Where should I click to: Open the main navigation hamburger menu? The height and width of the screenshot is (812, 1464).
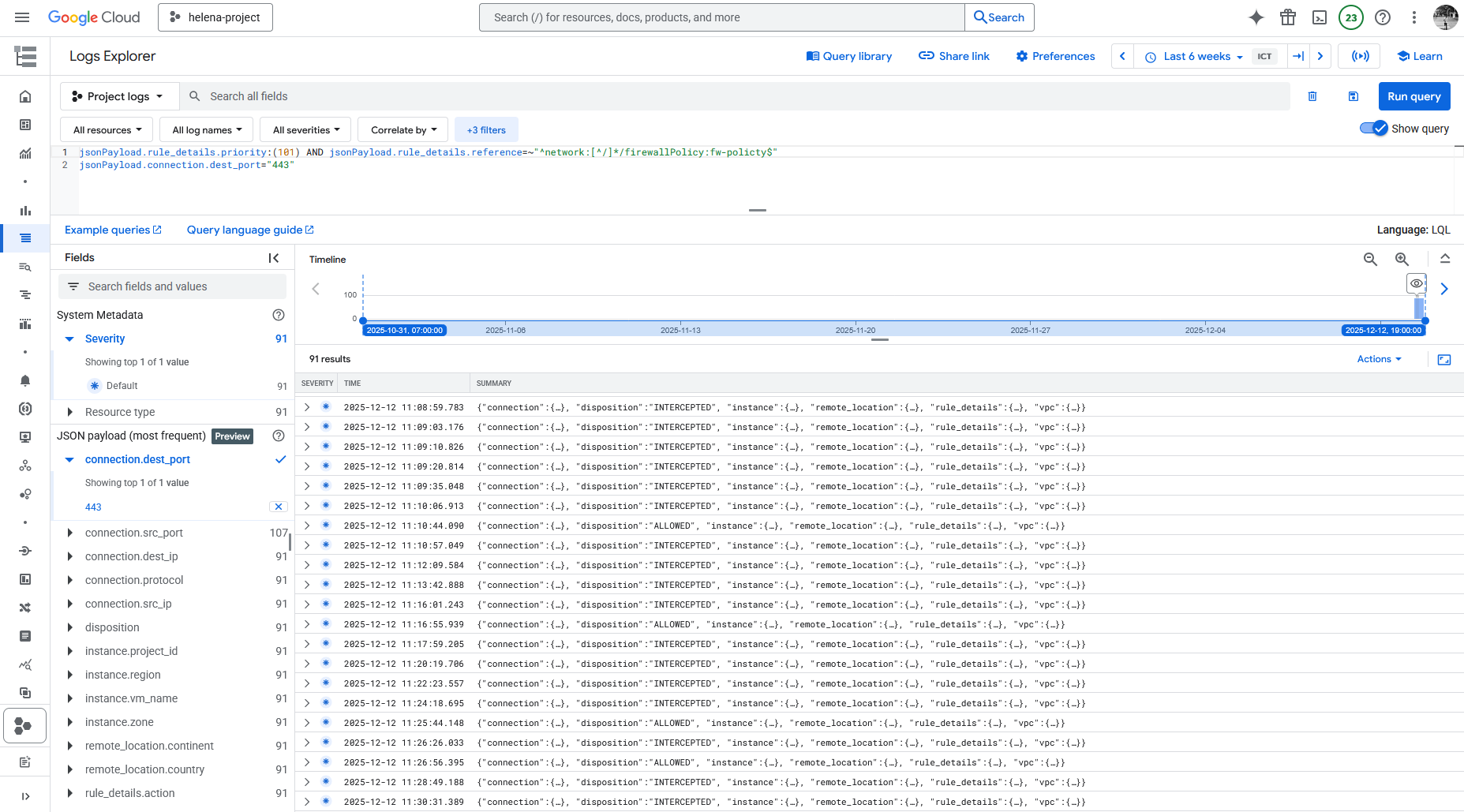point(22,17)
